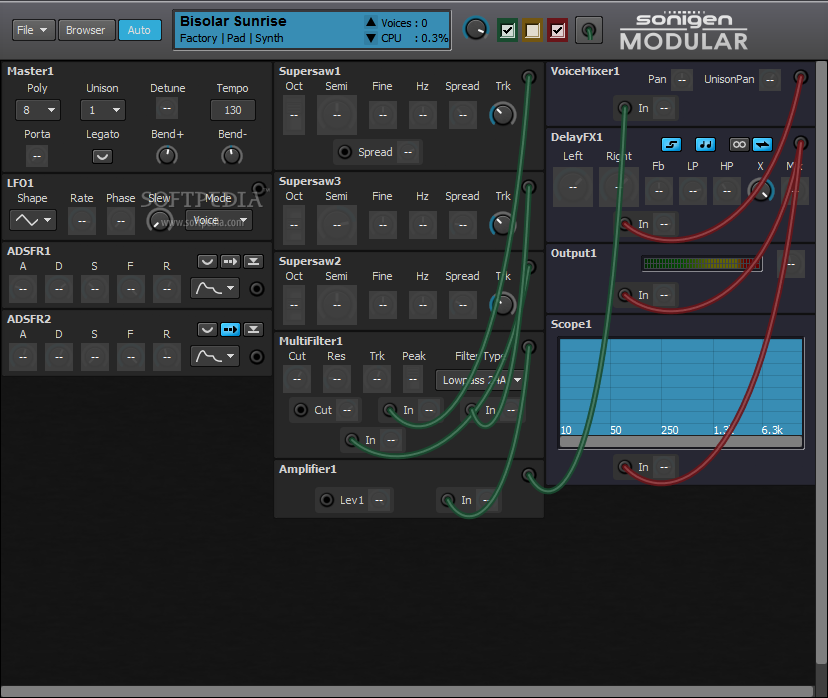This screenshot has height=698, width=828.
Task: Click the Supersaw1 Semi knob
Action: coord(337,115)
